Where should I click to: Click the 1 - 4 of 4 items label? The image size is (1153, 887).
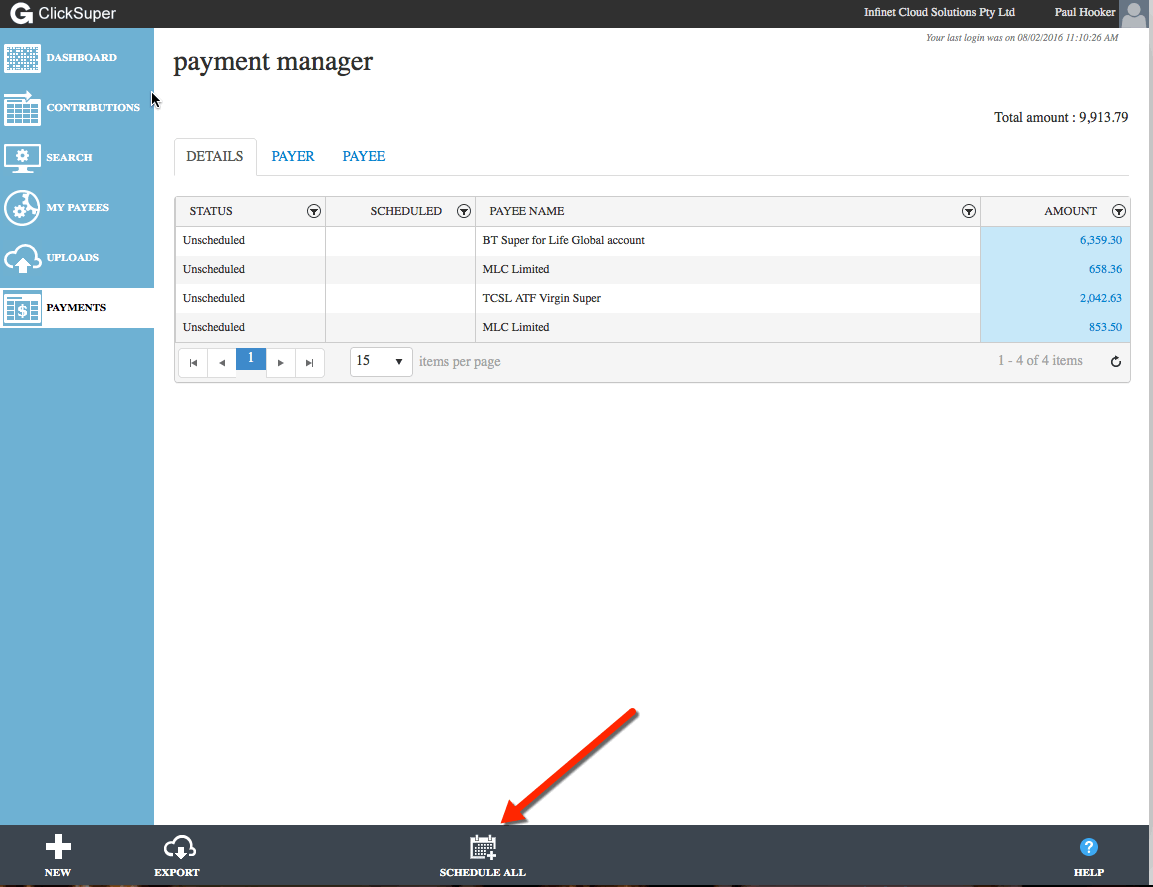1040,361
